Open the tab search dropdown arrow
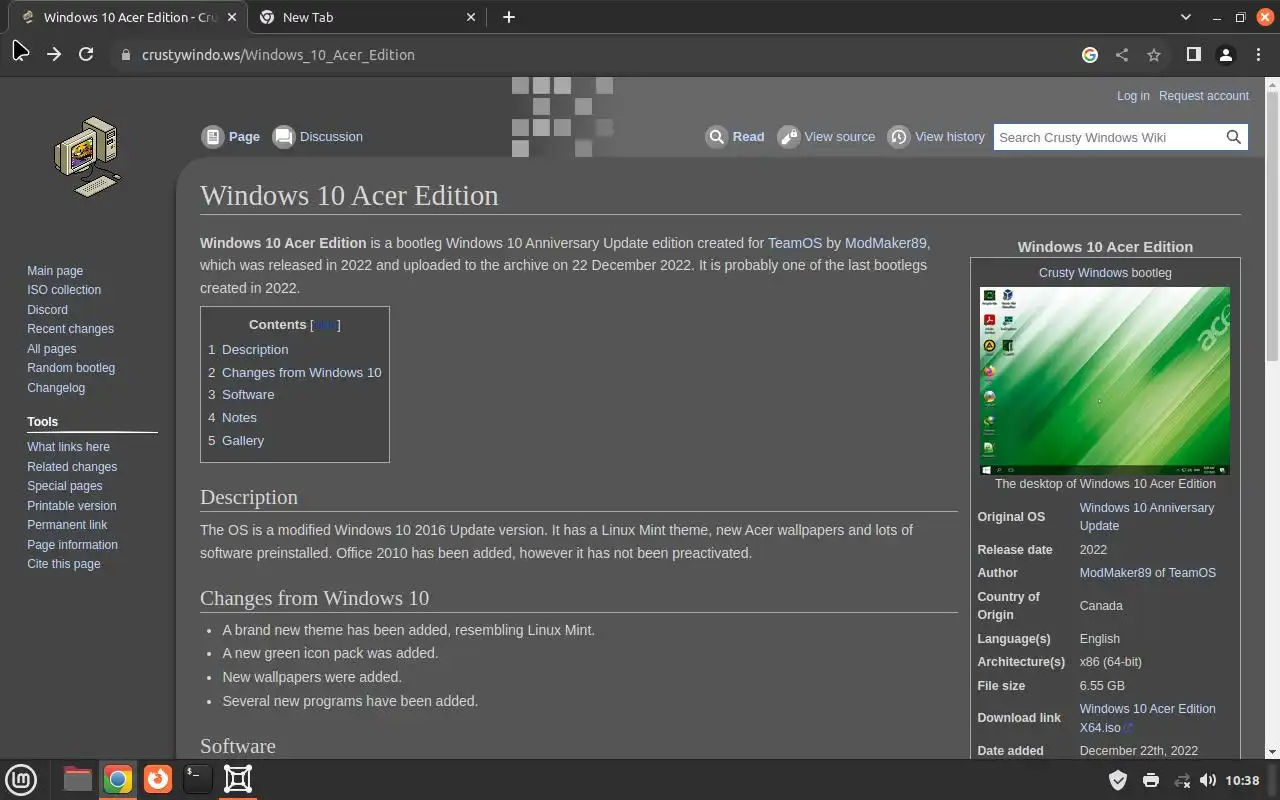This screenshot has width=1280, height=800. (x=1186, y=17)
